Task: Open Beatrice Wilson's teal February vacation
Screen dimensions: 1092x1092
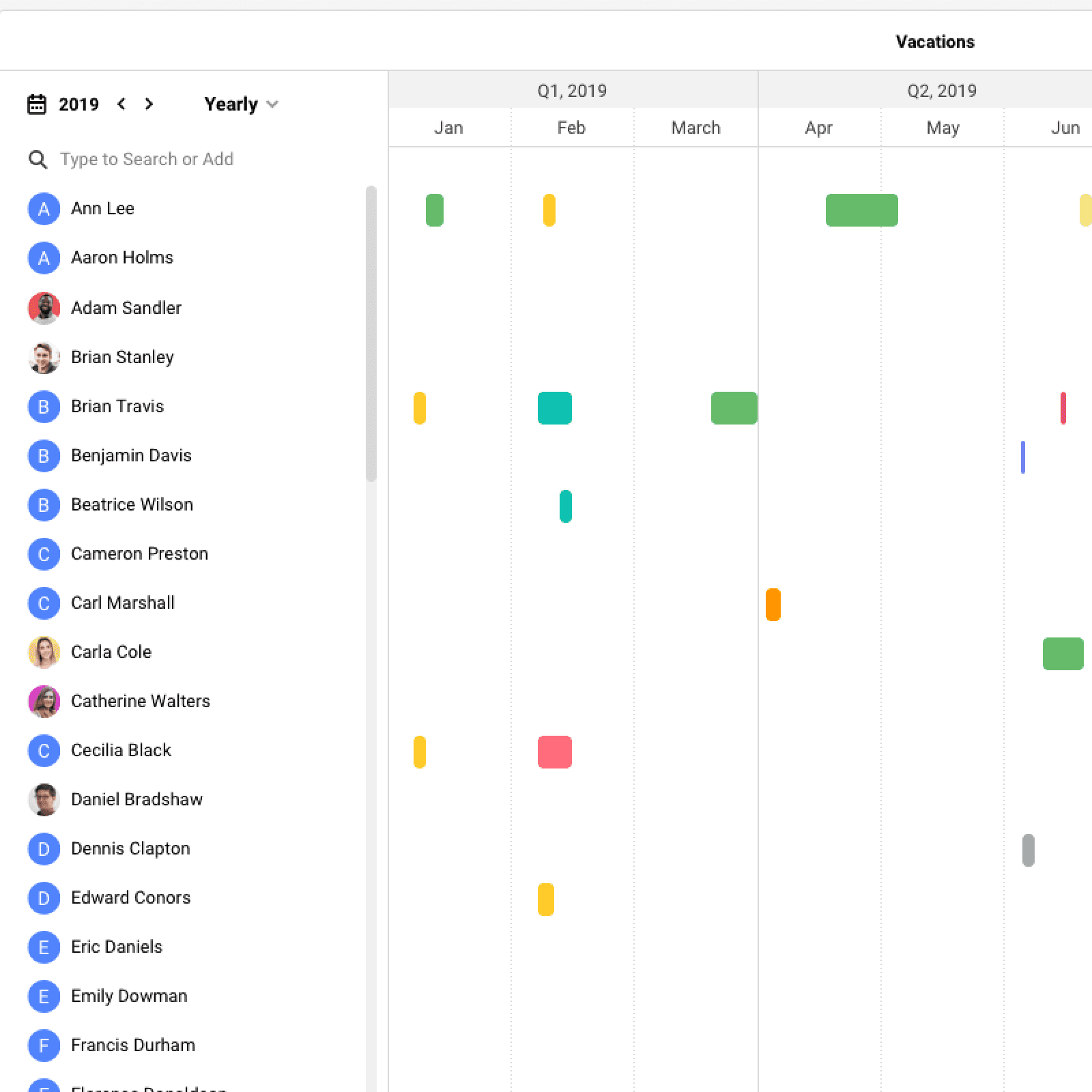Action: point(566,506)
